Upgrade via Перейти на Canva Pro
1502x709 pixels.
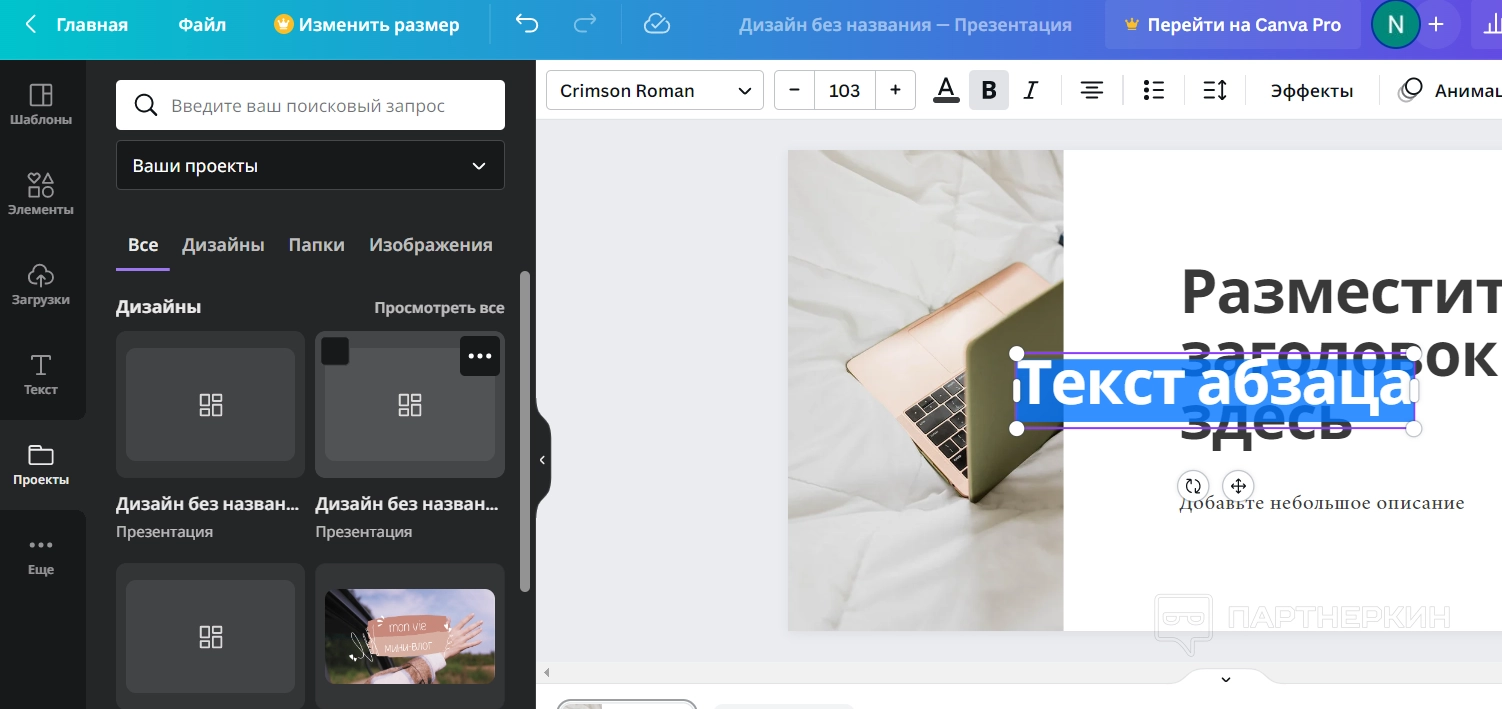(1232, 25)
